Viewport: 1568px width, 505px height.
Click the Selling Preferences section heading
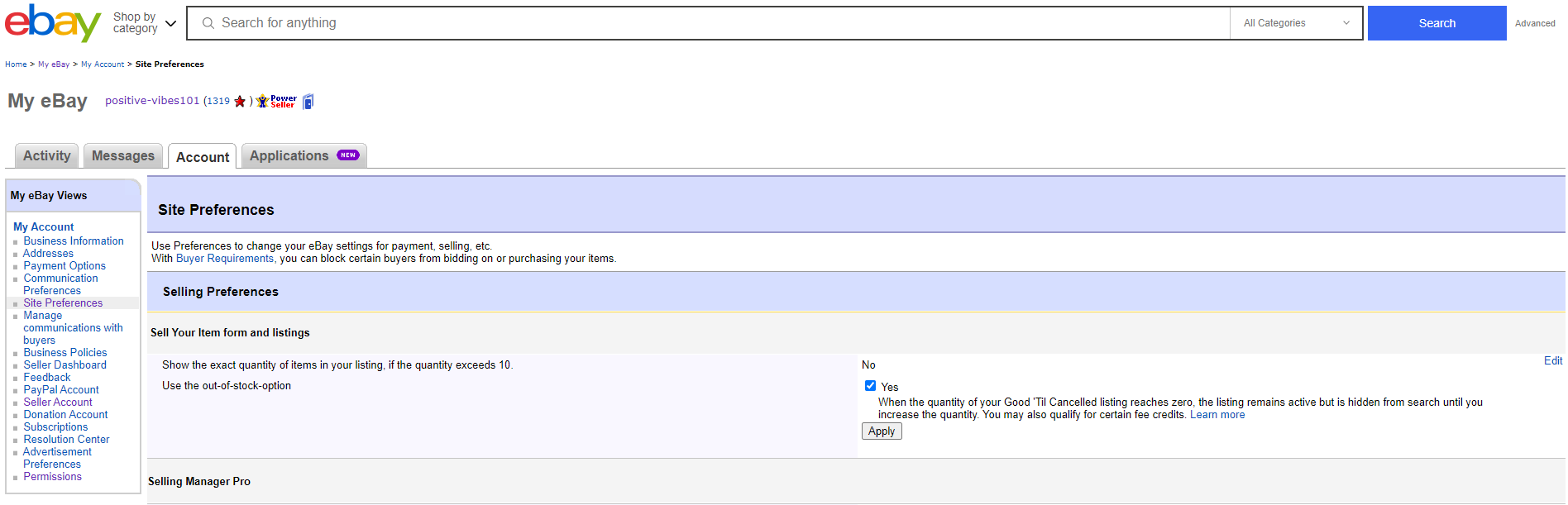(221, 292)
